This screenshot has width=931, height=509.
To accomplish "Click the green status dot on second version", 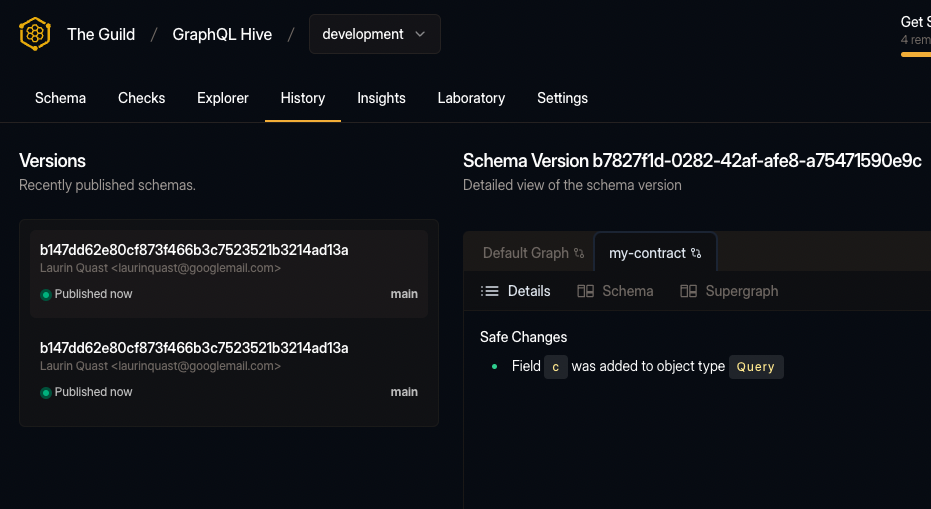I will (x=46, y=393).
